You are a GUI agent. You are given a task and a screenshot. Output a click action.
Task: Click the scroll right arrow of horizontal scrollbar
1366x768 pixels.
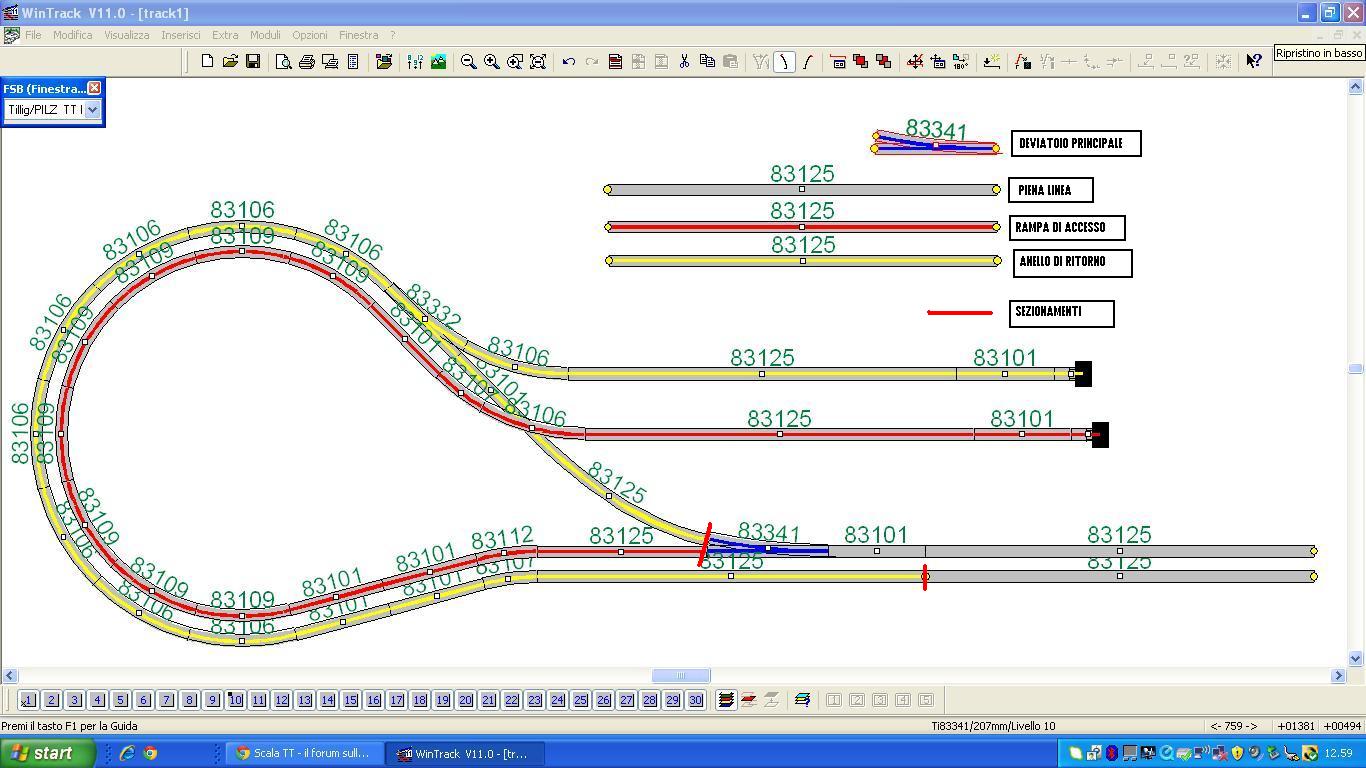click(x=1338, y=676)
